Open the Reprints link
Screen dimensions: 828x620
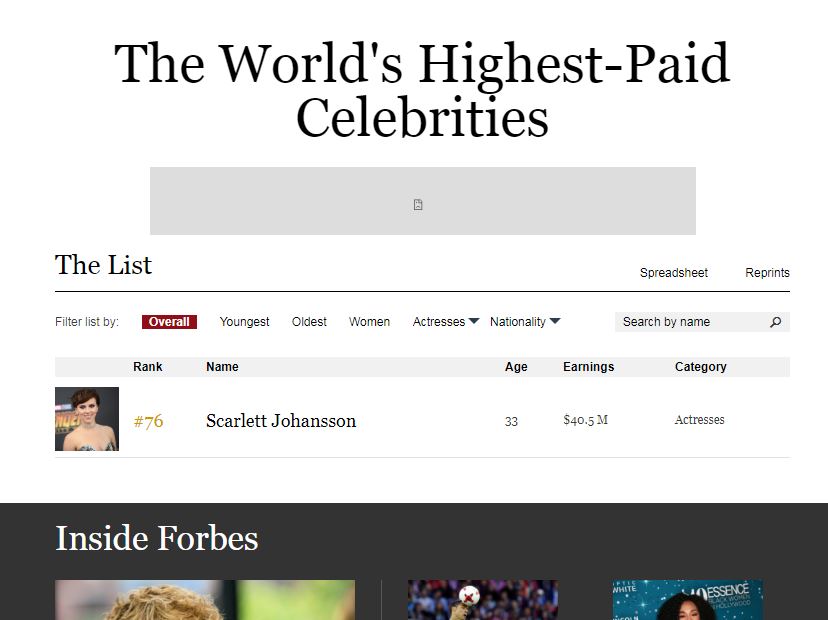click(767, 273)
